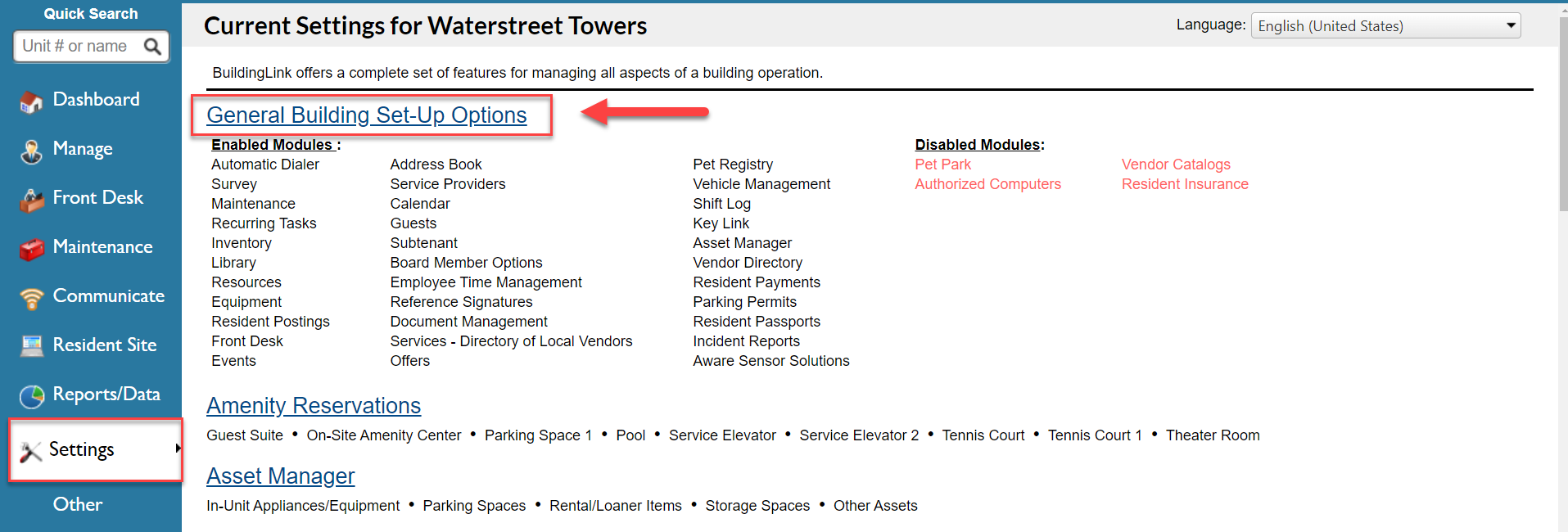Select Services - Directory of Local Vendors
Screen dimensions: 1568x532
tap(511, 341)
